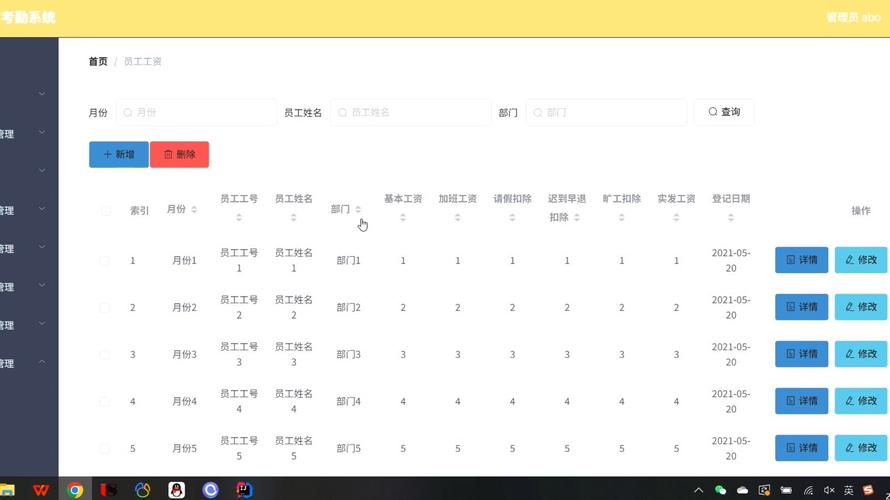Click the cloud tray icon

(x=742, y=490)
